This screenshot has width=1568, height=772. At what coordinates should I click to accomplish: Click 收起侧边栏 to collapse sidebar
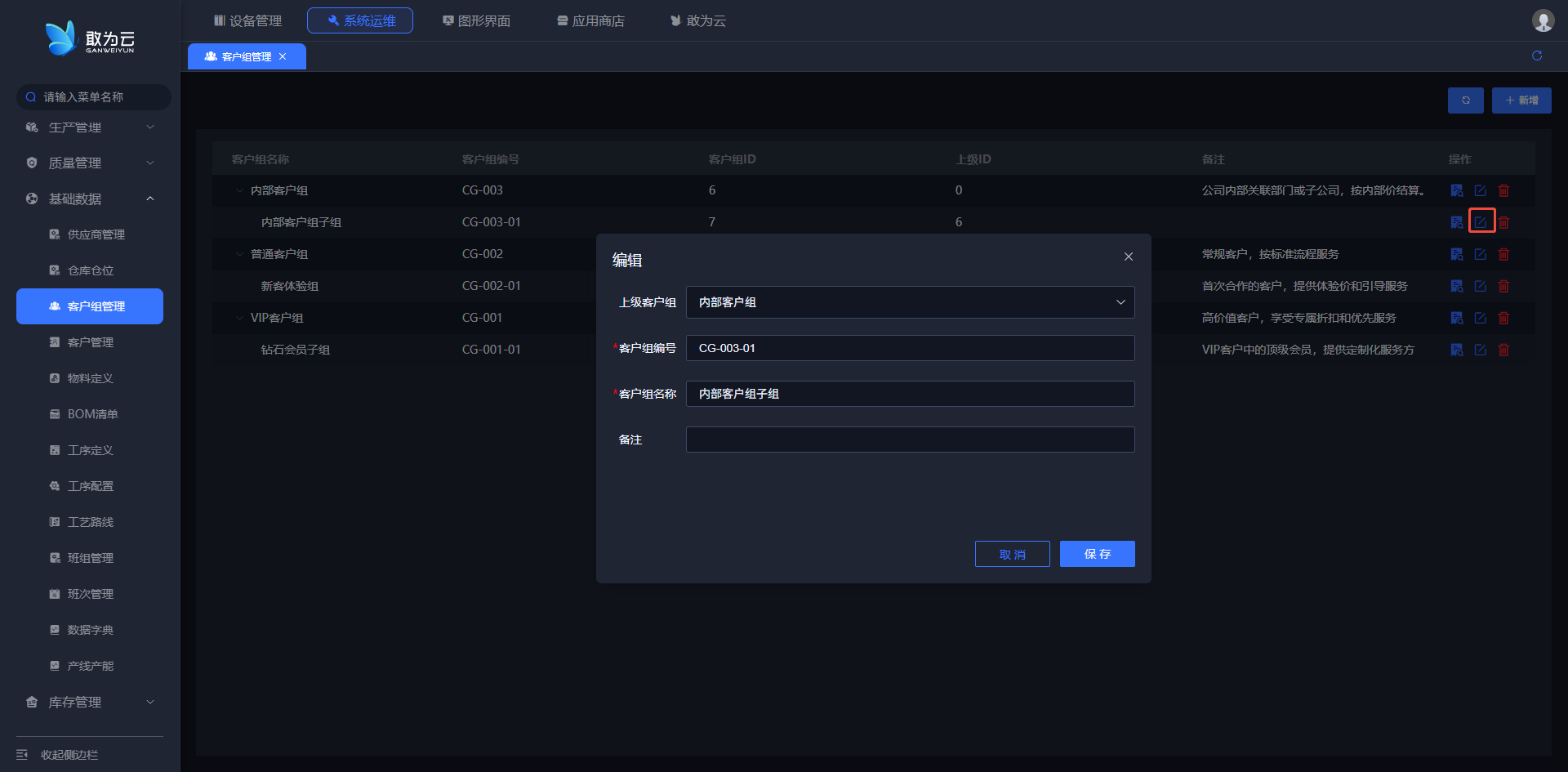pos(69,755)
